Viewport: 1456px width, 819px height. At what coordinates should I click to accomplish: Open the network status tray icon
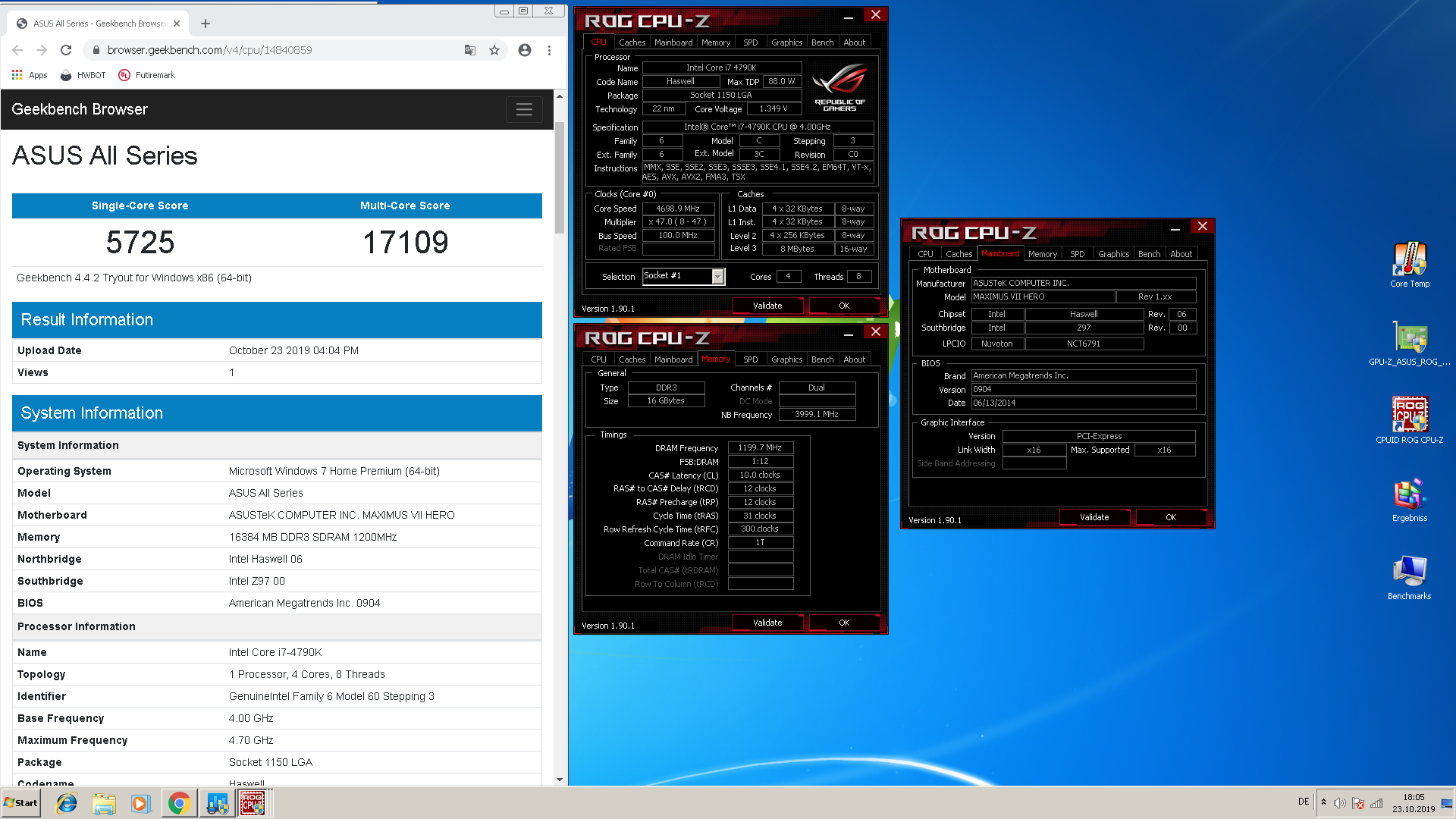1376,803
